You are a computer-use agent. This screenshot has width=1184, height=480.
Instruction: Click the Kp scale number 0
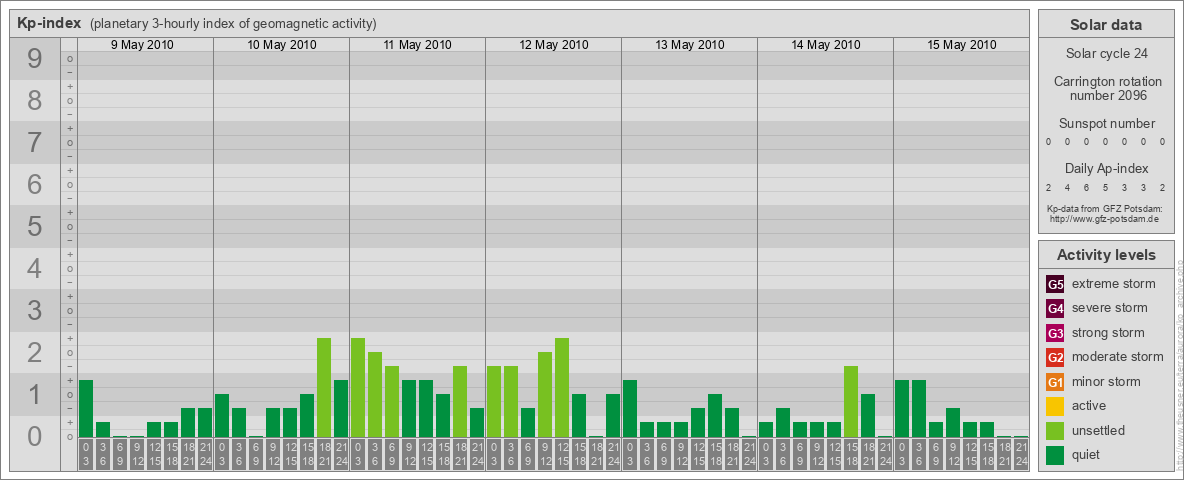tap(34, 436)
